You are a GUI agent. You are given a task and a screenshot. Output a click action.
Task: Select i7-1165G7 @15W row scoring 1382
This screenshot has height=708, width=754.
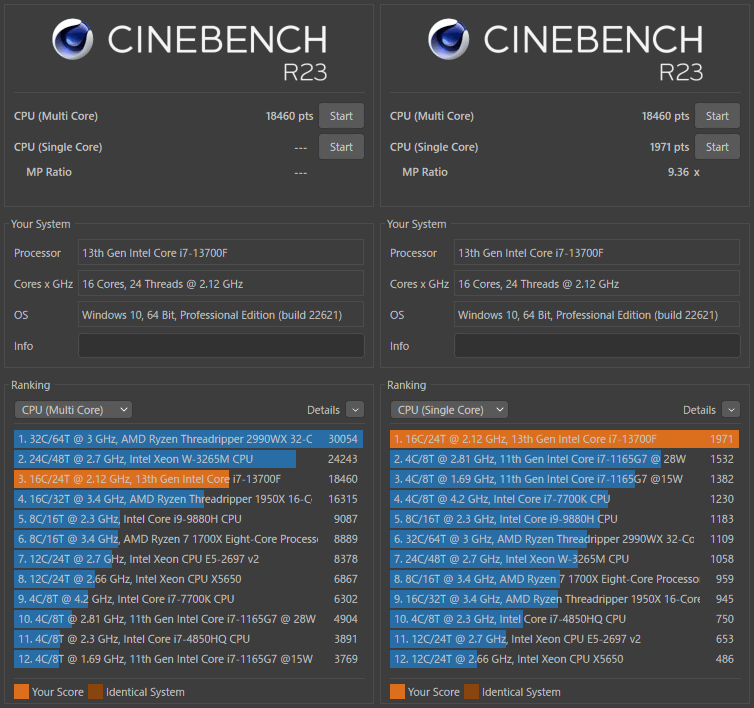click(x=565, y=479)
